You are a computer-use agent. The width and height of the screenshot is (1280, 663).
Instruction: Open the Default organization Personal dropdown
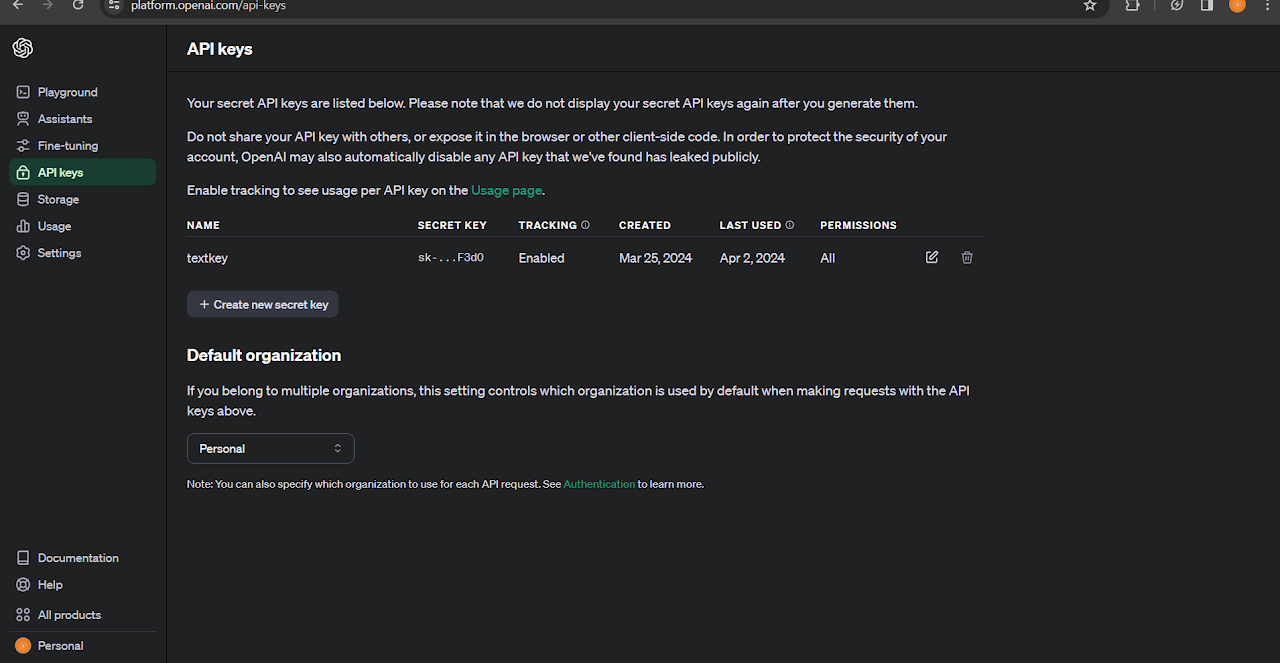coord(270,448)
